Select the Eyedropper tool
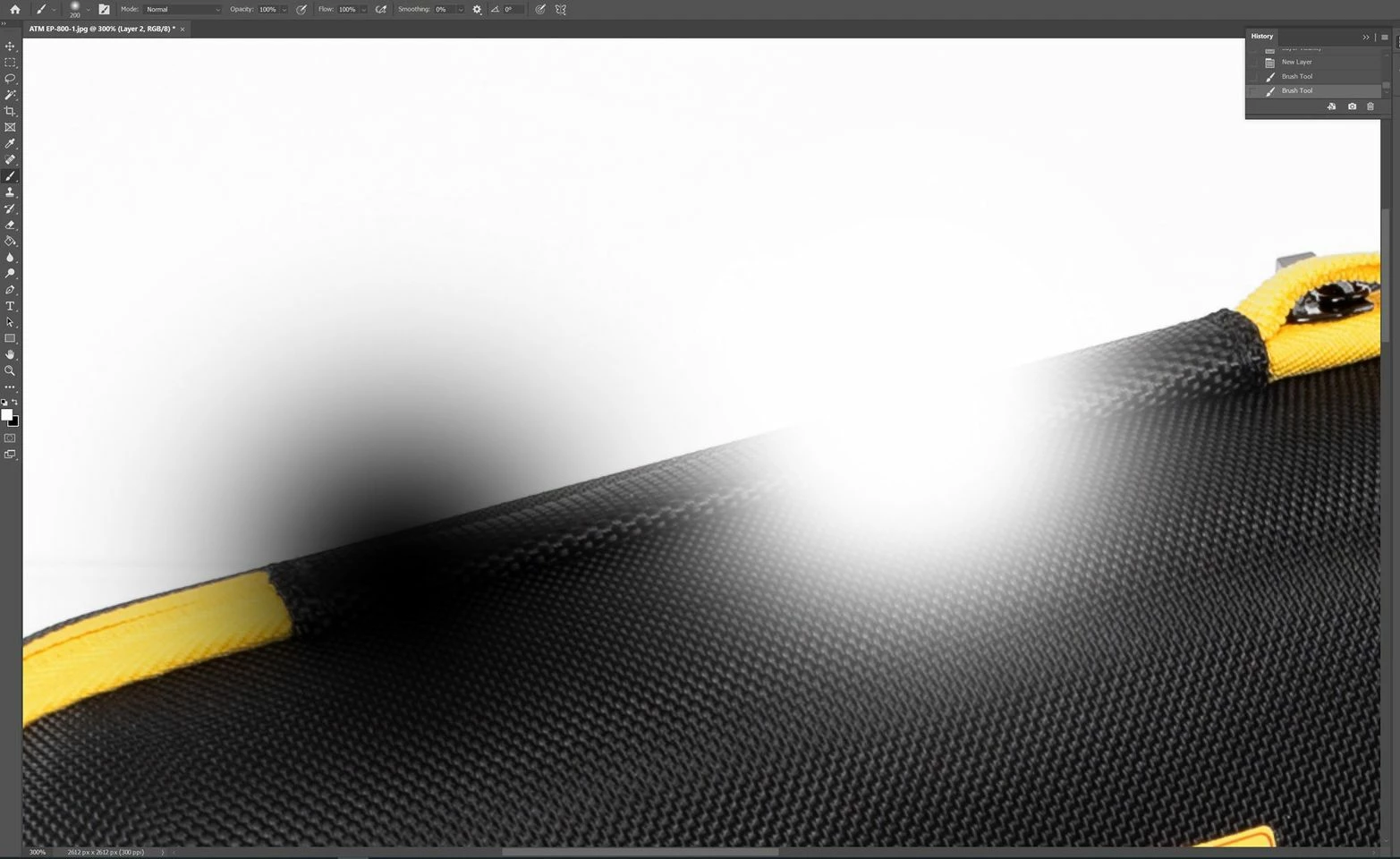This screenshot has height=859, width=1400. pyautogui.click(x=10, y=143)
